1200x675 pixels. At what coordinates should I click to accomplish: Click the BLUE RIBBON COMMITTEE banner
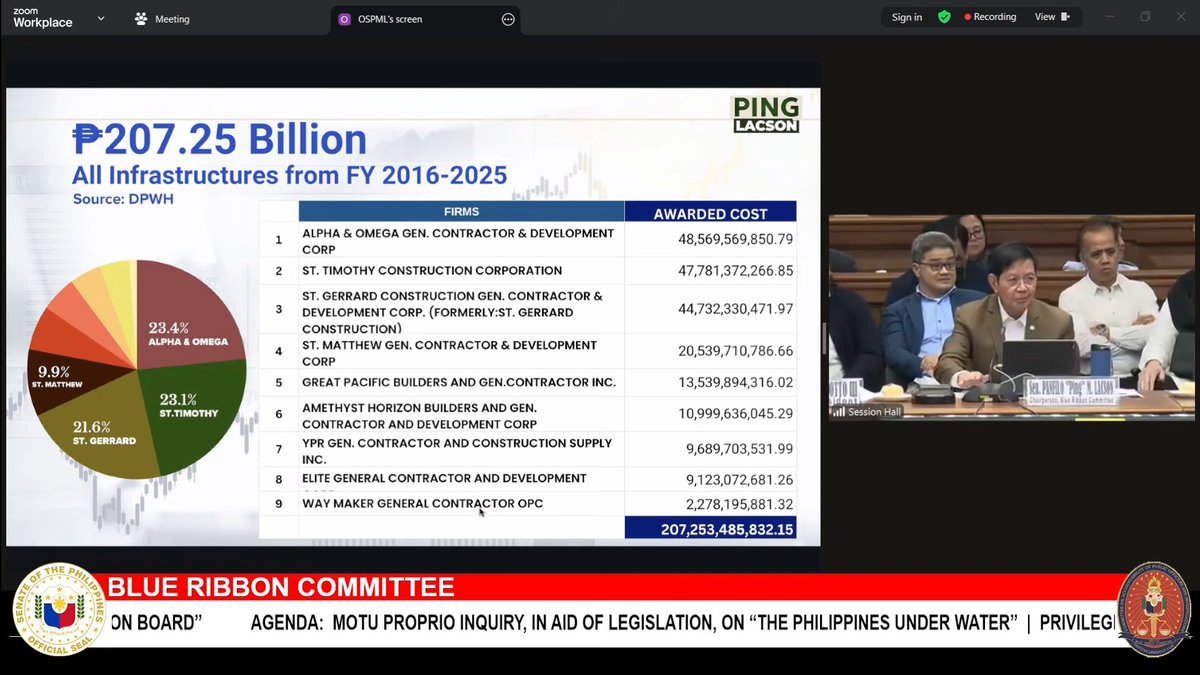[x=280, y=587]
